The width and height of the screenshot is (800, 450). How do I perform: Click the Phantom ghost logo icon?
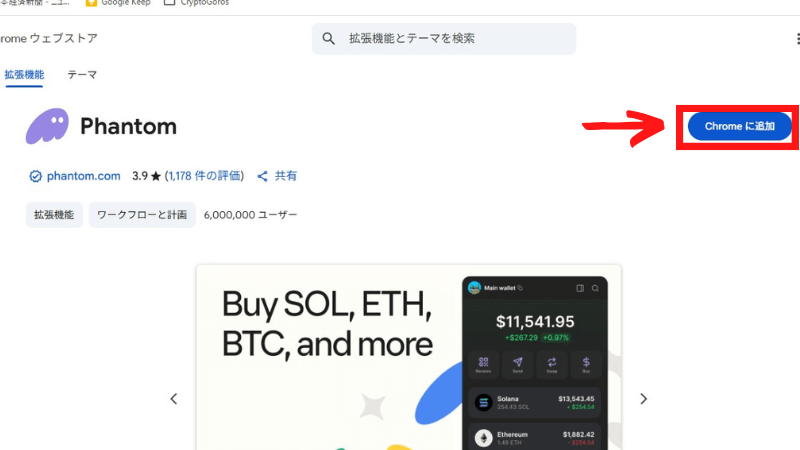pos(47,126)
